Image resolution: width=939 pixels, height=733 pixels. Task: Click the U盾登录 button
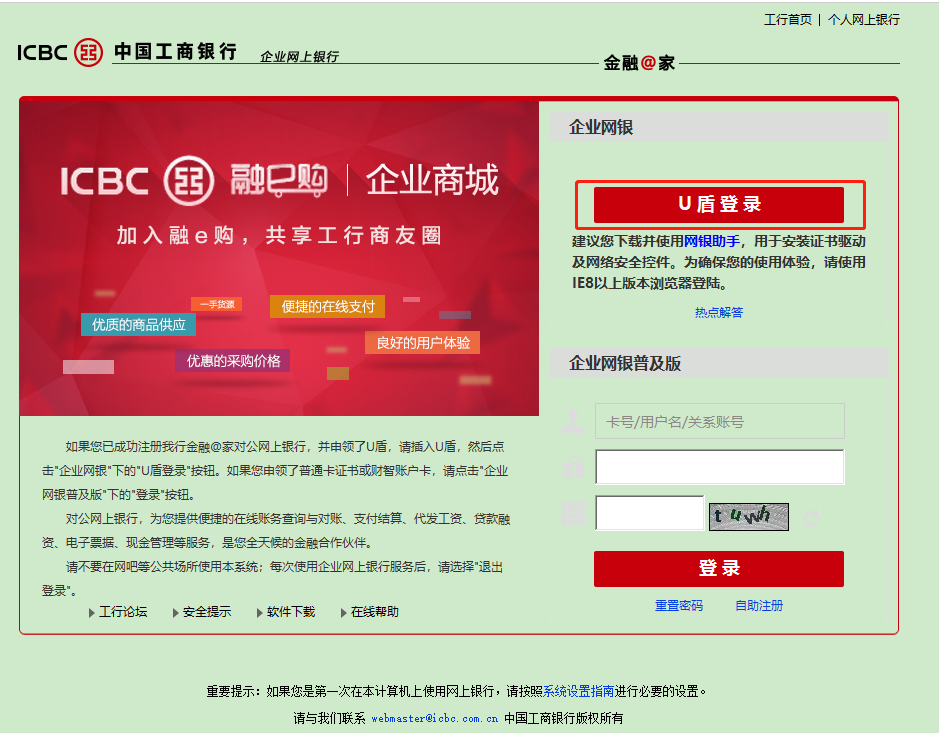click(x=719, y=204)
